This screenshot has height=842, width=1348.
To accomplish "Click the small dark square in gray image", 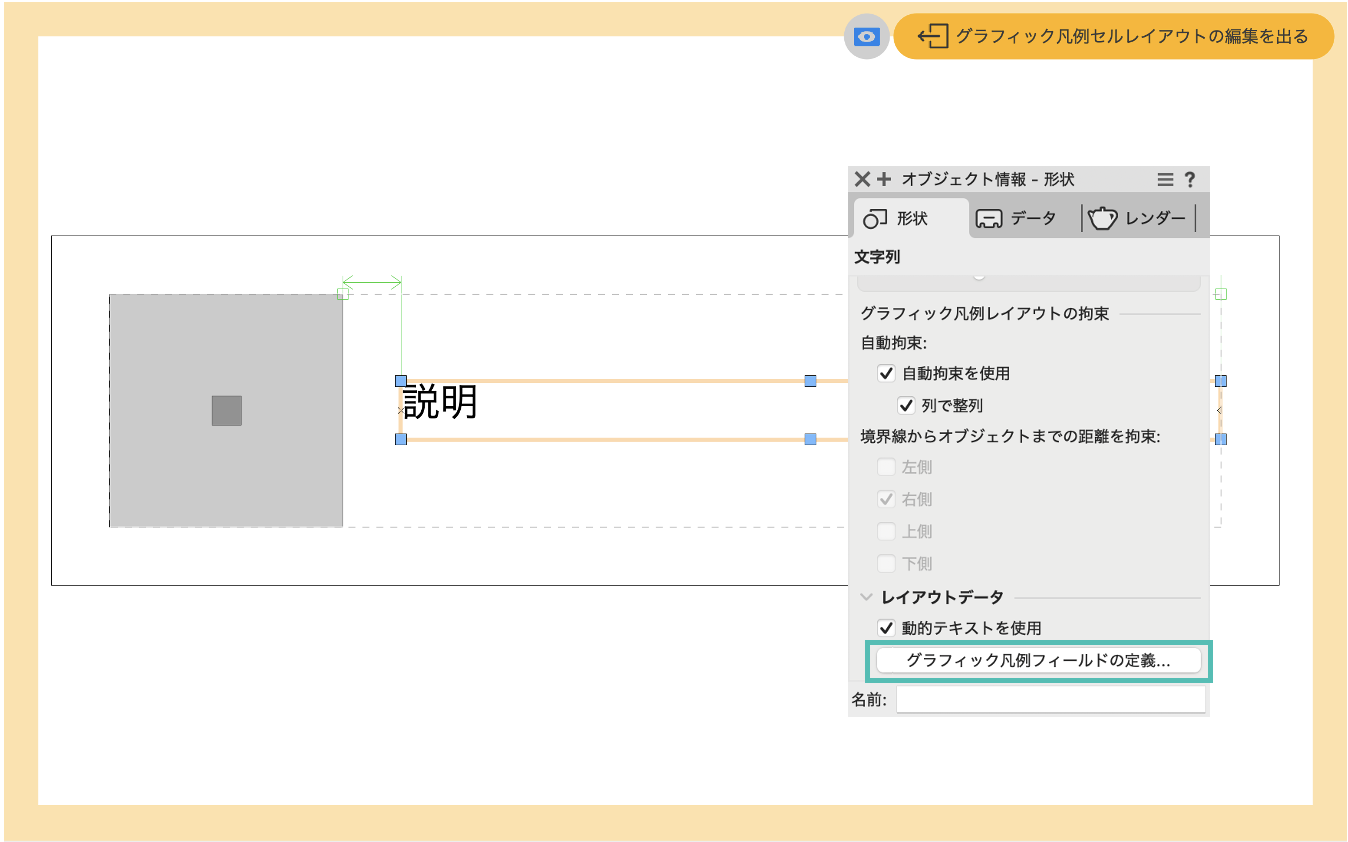I will (227, 410).
